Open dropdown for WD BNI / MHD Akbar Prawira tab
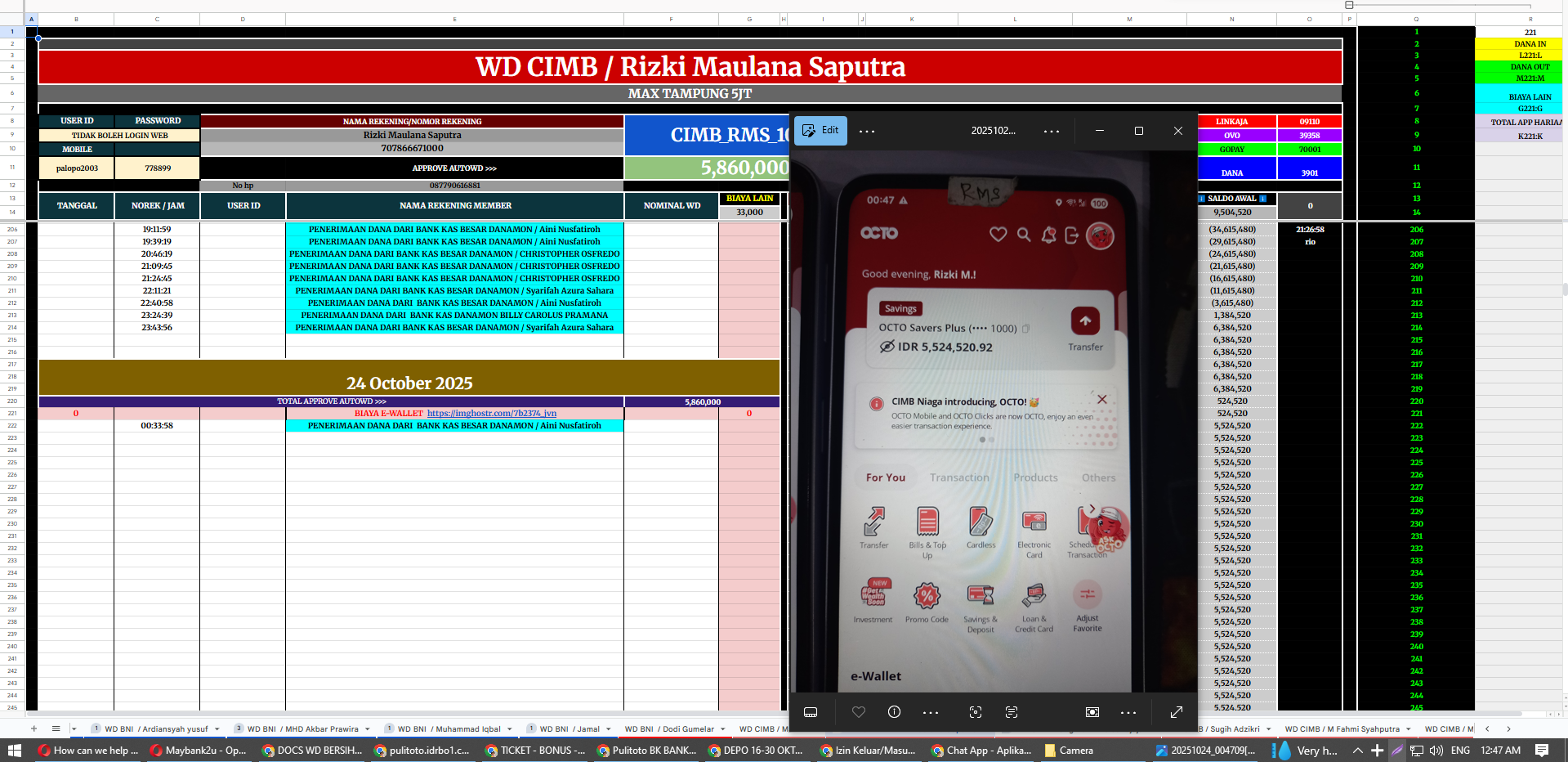1568x762 pixels. (368, 729)
